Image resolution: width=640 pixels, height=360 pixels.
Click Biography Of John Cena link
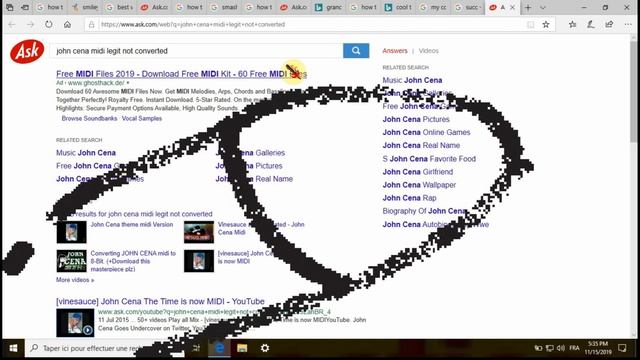[424, 211]
